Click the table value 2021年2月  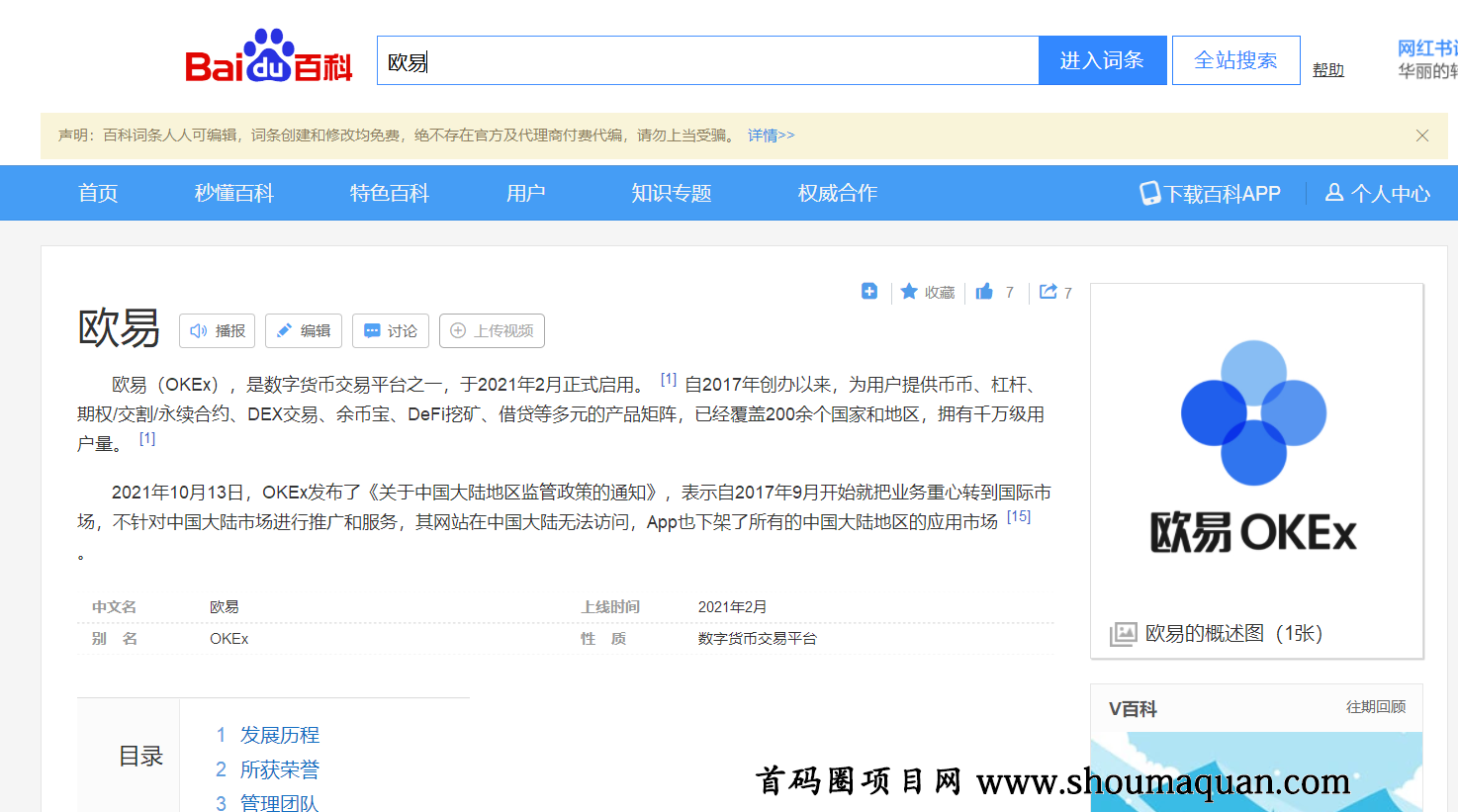pos(733,607)
